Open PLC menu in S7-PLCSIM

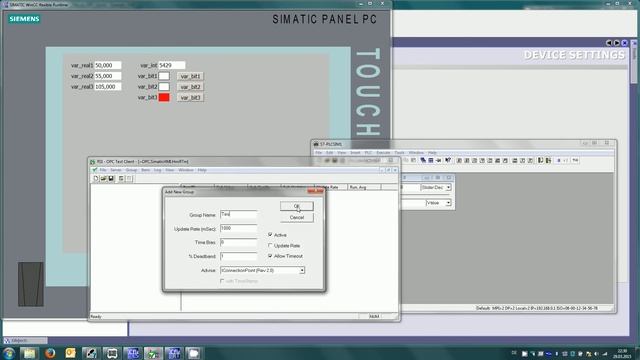point(368,153)
